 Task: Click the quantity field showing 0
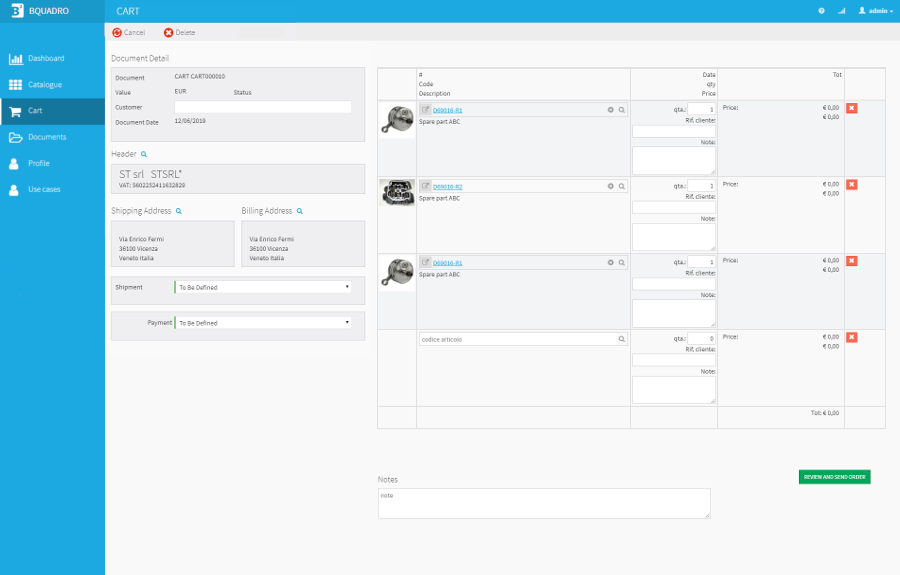(701, 339)
